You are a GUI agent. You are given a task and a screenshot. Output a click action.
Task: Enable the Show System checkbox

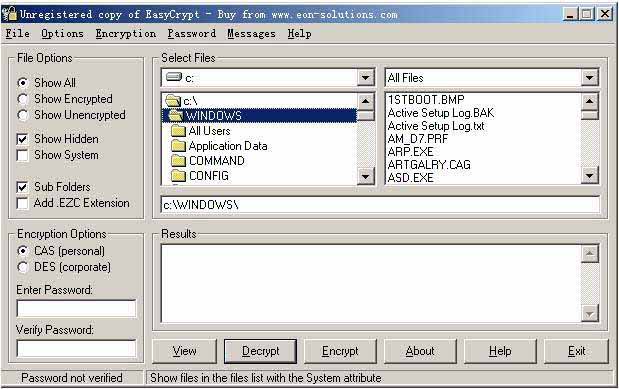pyautogui.click(x=23, y=155)
